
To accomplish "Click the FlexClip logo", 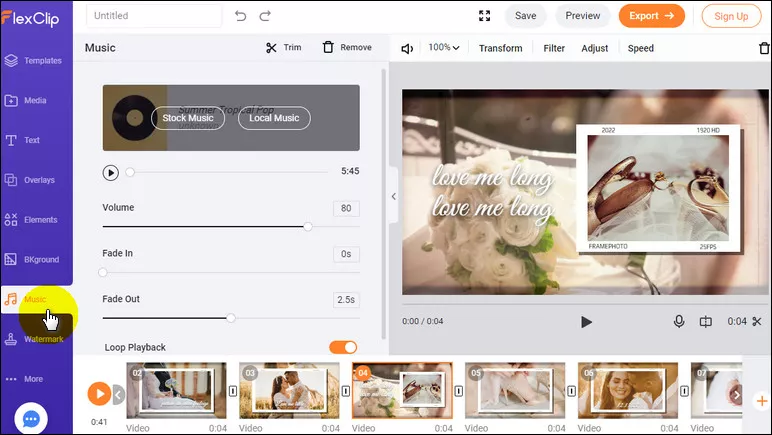I will coord(30,19).
